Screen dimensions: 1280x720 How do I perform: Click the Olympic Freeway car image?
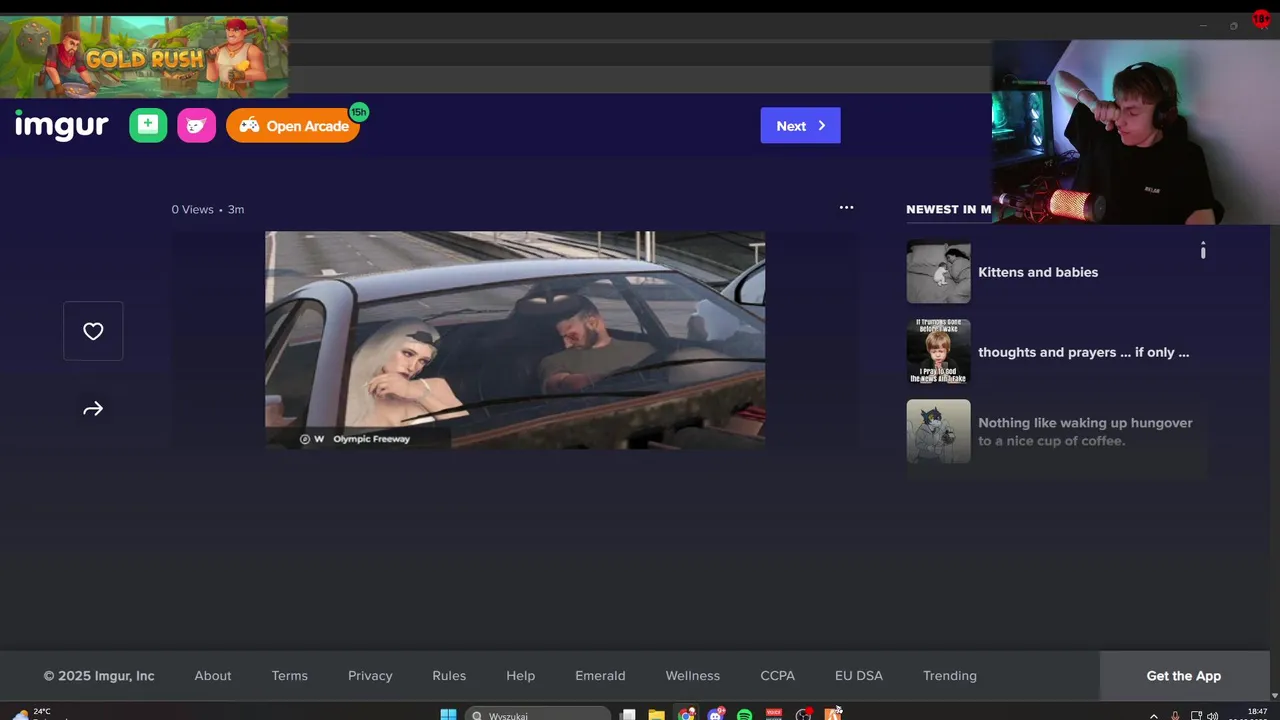point(515,340)
